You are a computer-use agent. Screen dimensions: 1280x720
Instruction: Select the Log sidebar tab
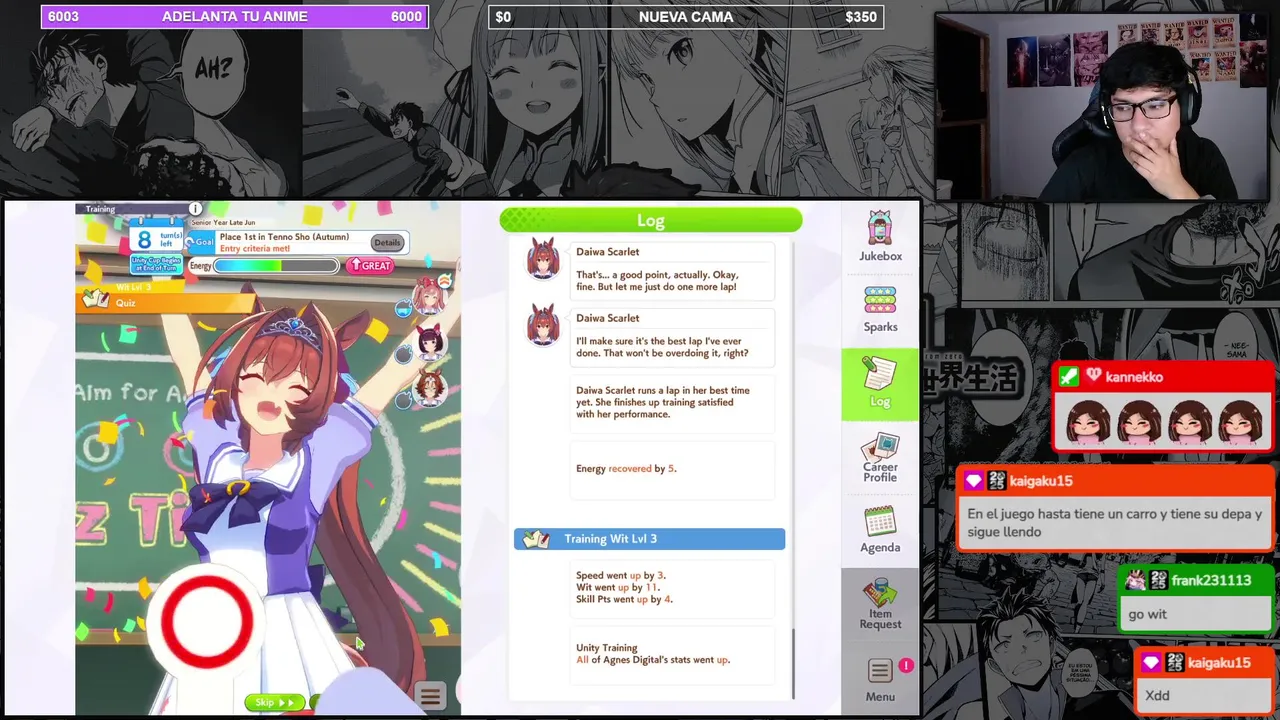[x=880, y=384]
